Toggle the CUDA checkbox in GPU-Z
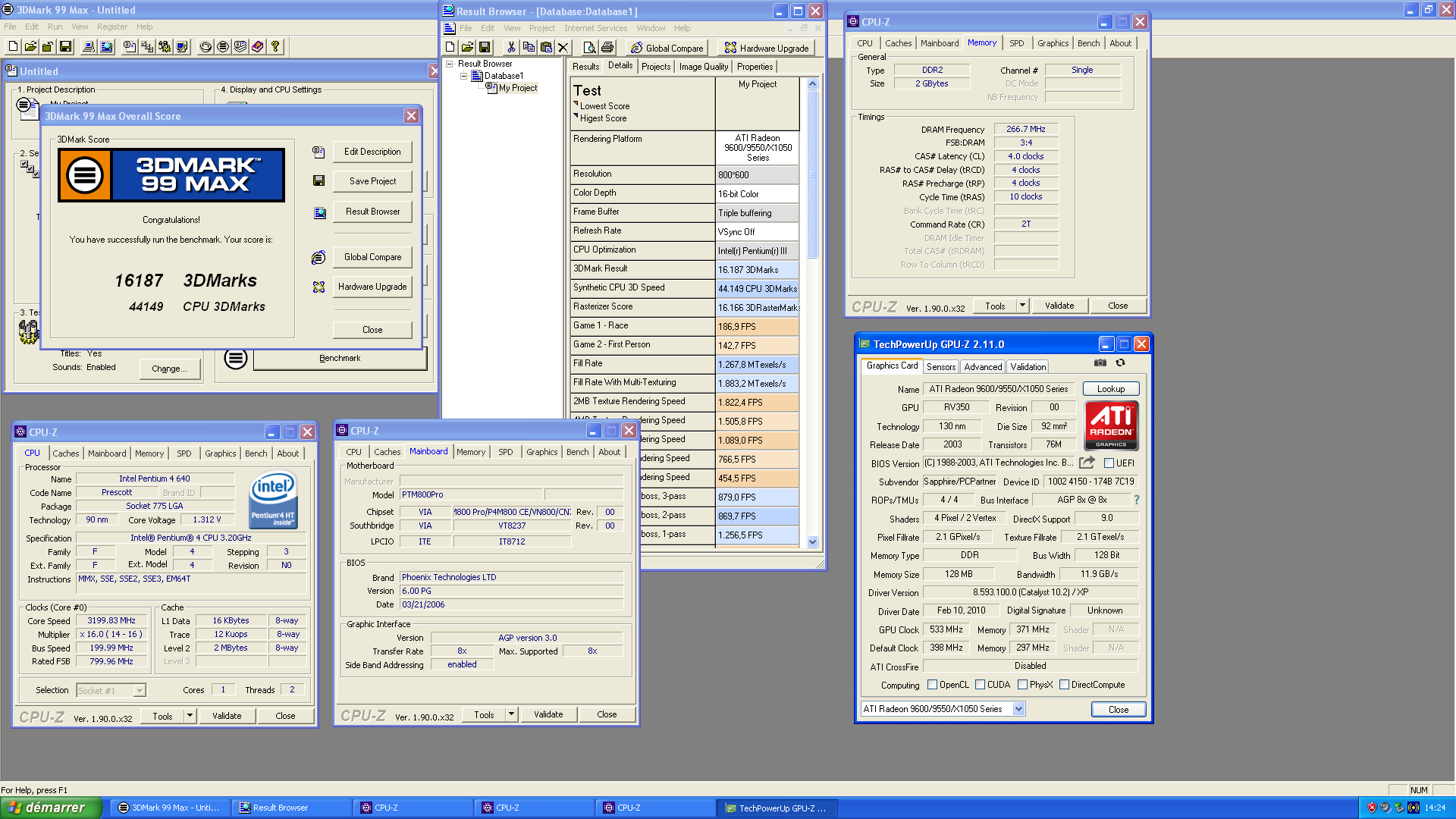The width and height of the screenshot is (1456, 819). (x=980, y=685)
